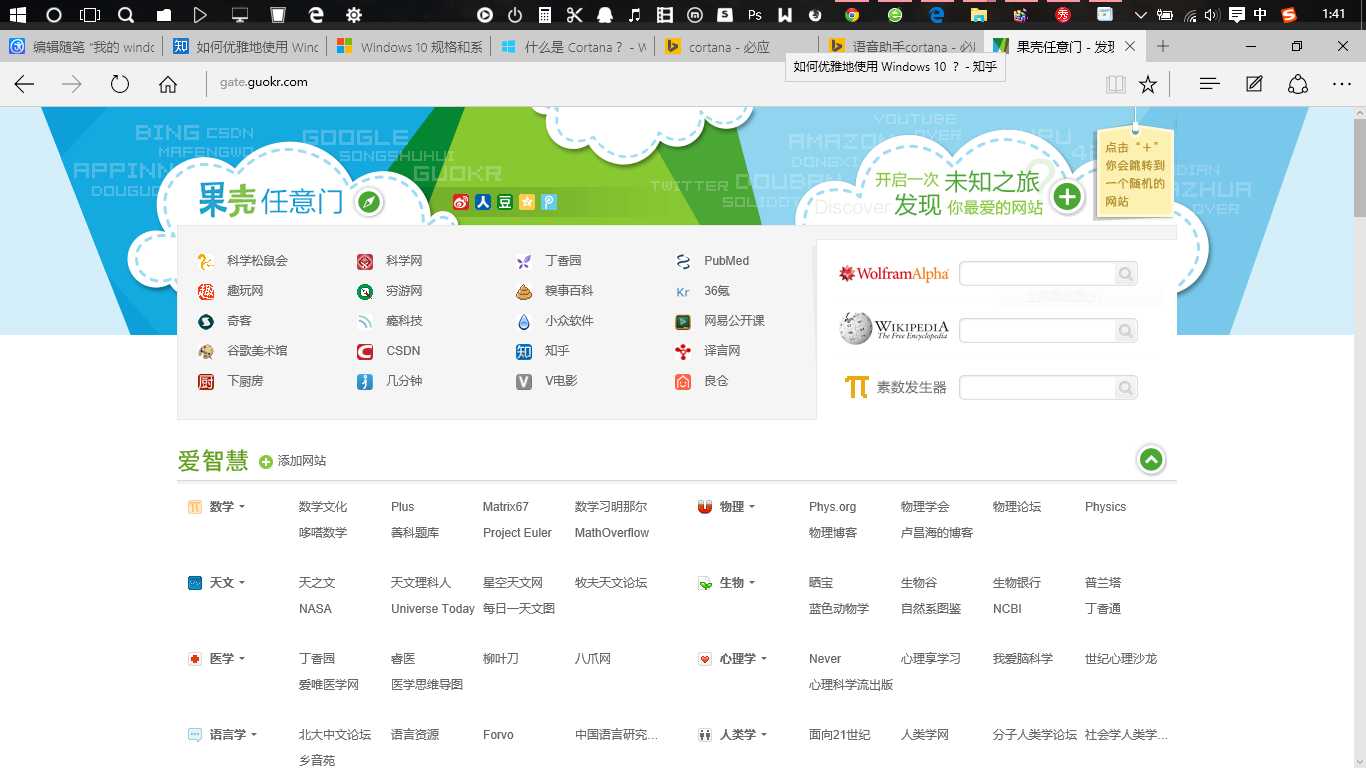
Task: Share via the Weibo icon in banner
Action: pos(460,202)
